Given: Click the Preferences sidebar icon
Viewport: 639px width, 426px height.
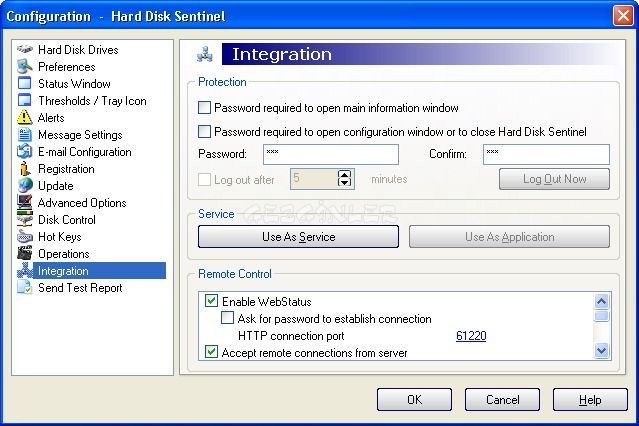Looking at the screenshot, I should (24, 66).
